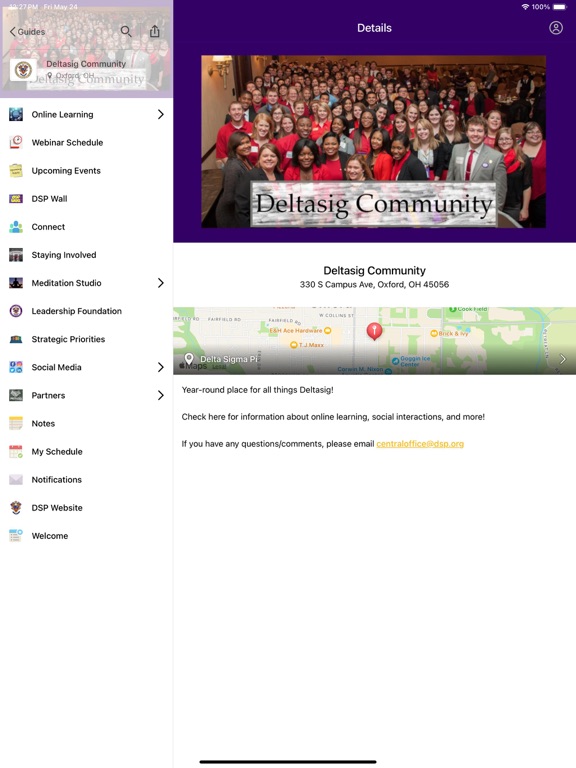
Task: Tap the Deltasig Community guide name in header
Action: pos(86,64)
